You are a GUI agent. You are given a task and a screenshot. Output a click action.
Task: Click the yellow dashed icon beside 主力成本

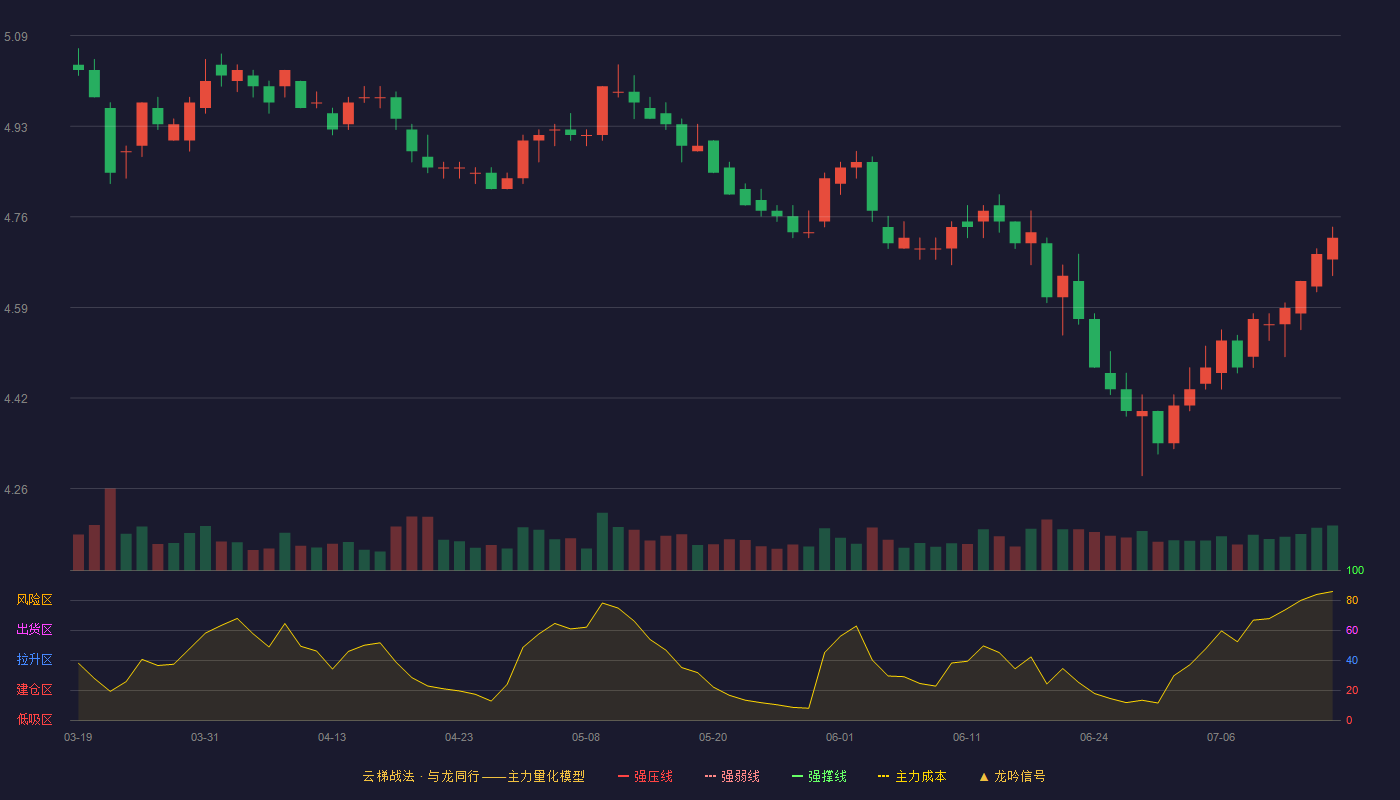[883, 776]
